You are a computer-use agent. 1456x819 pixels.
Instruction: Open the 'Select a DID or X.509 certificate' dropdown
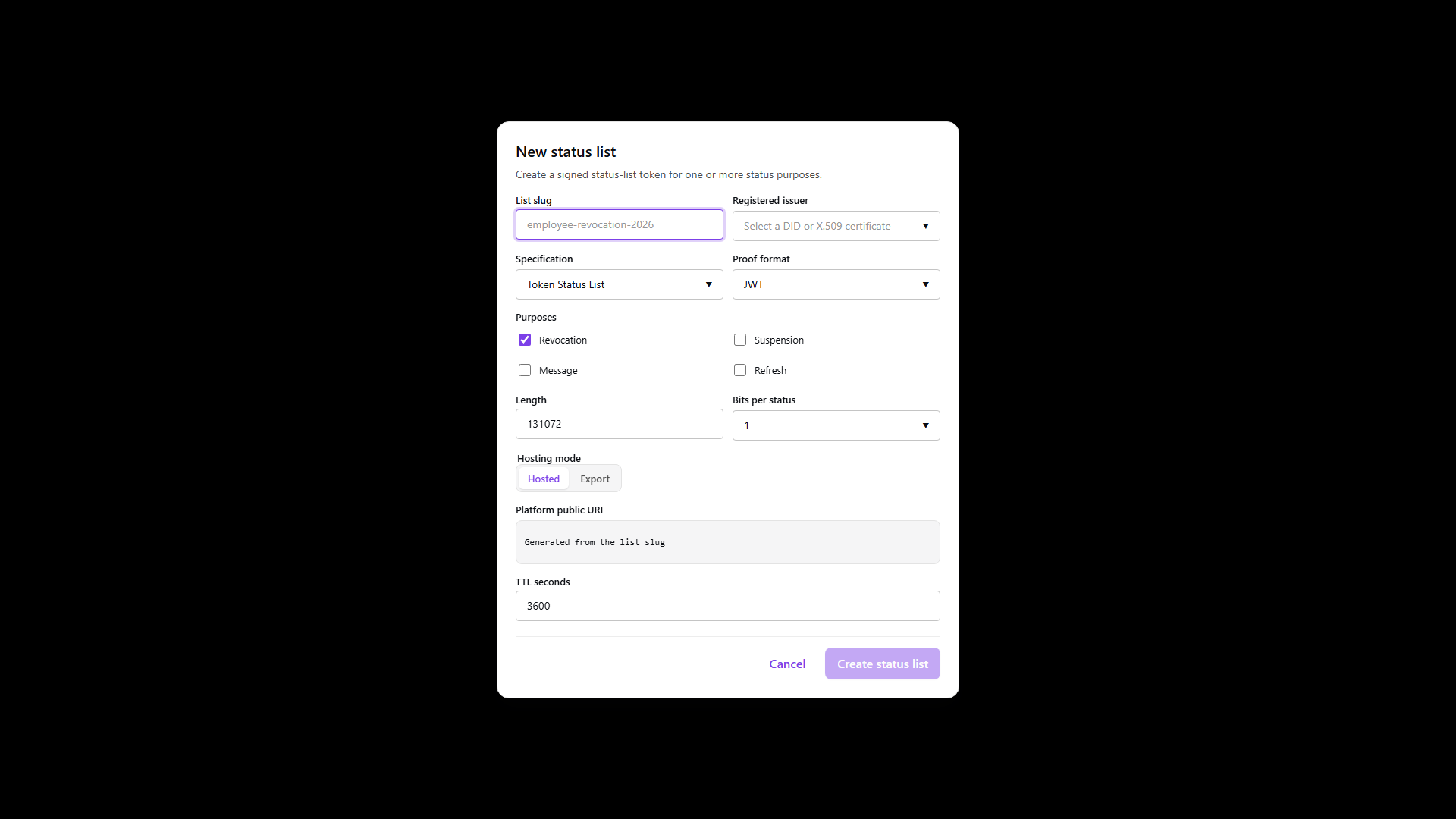click(x=836, y=226)
